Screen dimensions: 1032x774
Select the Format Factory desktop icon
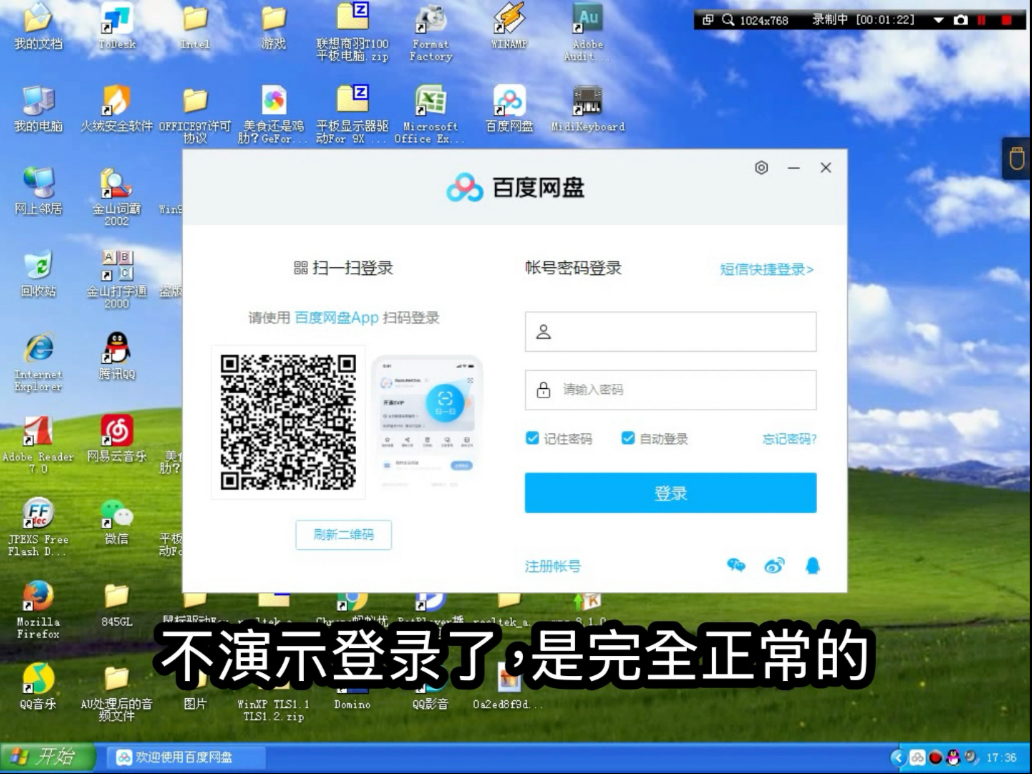point(430,32)
